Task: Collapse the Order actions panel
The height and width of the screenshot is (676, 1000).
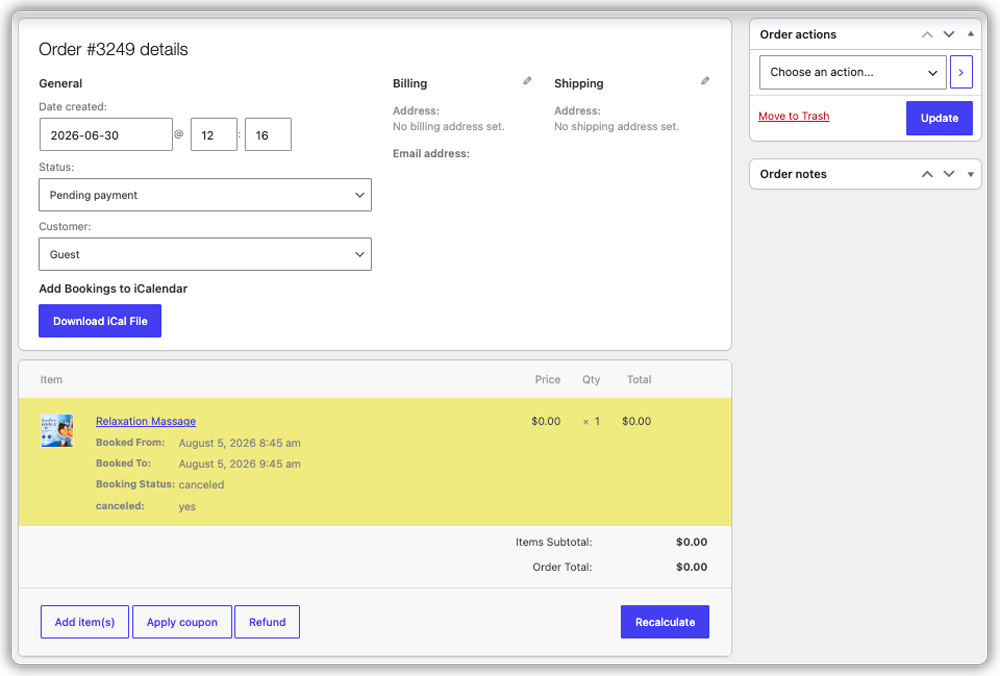Action: tap(971, 34)
